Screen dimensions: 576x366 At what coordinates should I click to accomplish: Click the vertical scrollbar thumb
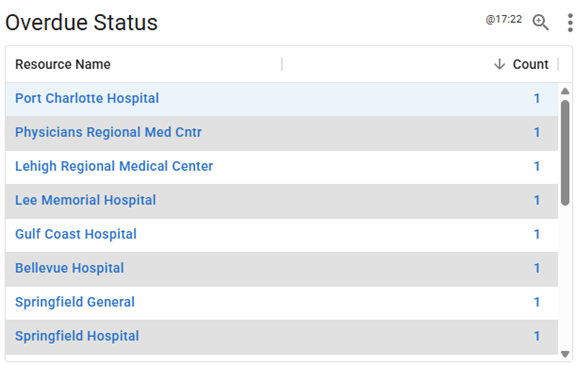click(565, 152)
